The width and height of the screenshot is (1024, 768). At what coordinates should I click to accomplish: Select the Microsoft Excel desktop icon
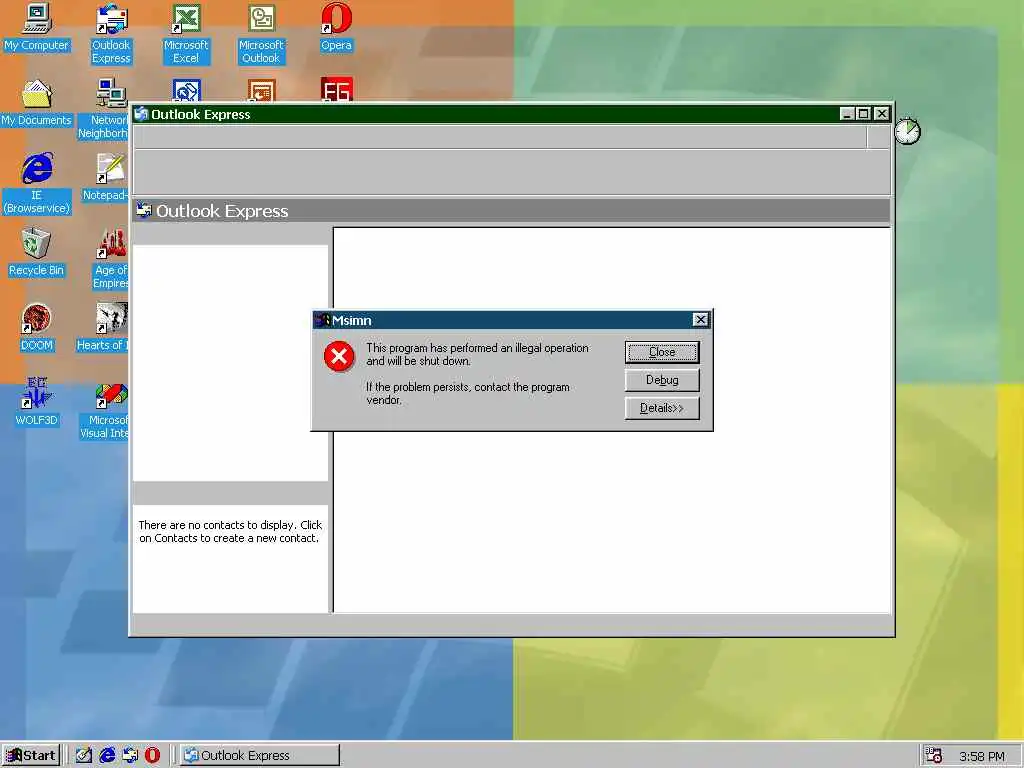(x=186, y=34)
